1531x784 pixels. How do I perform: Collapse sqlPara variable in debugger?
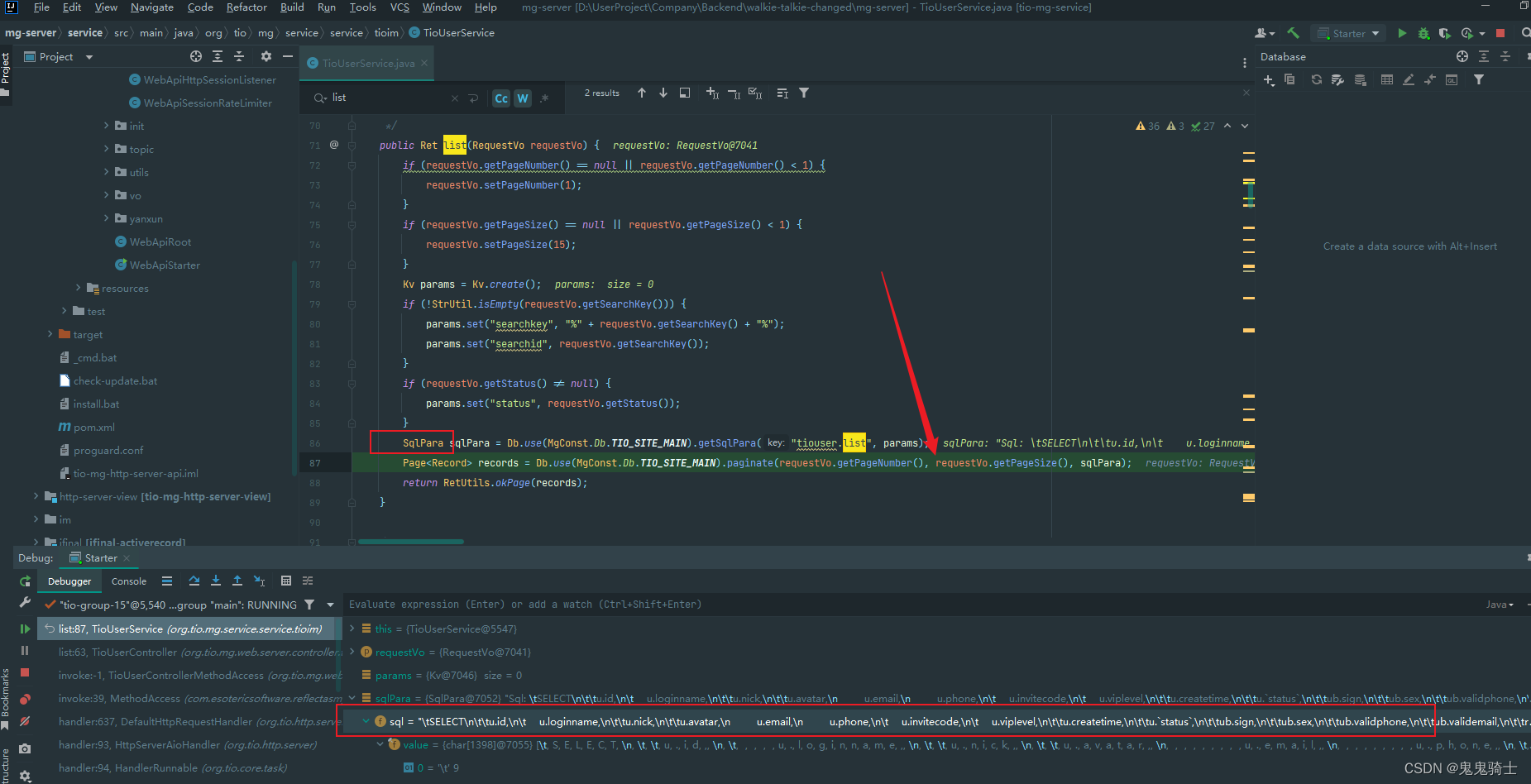pos(352,698)
